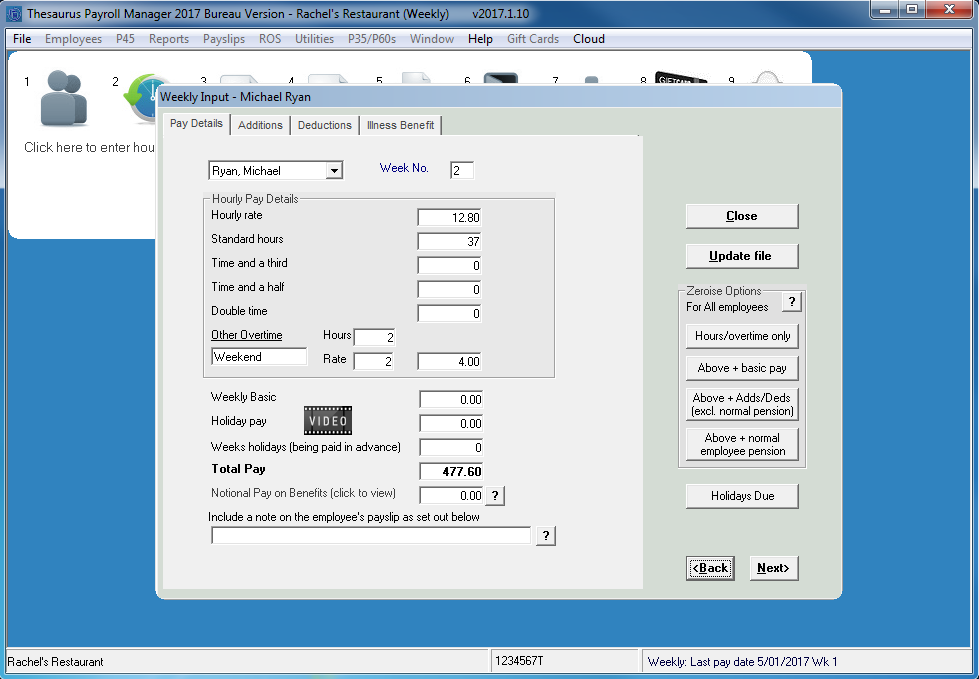The height and width of the screenshot is (679, 979).
Task: Open the Reports menu
Action: point(169,39)
